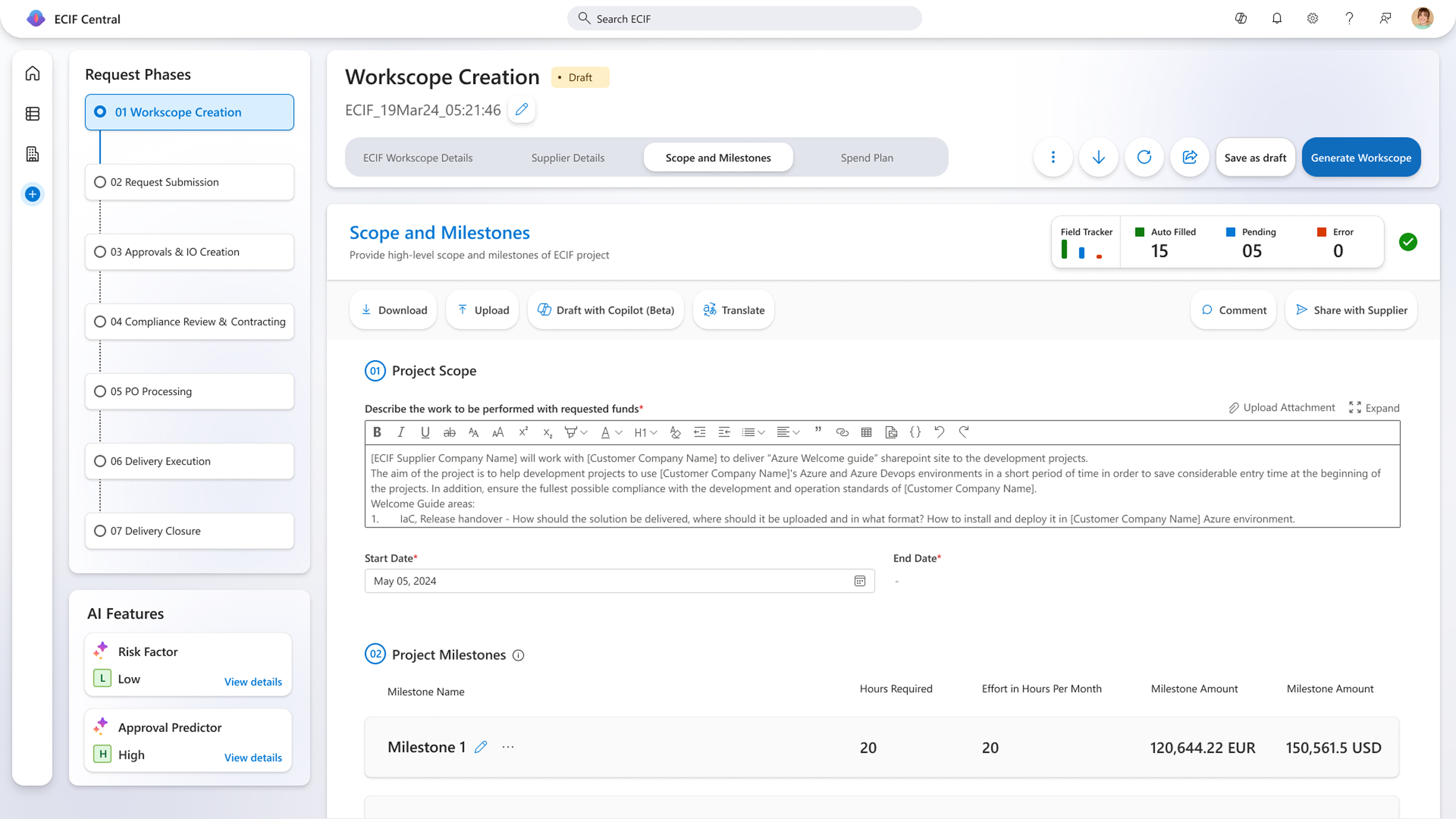Click the refresh icon button beside Save as draft
The height and width of the screenshot is (819, 1456).
tap(1144, 157)
